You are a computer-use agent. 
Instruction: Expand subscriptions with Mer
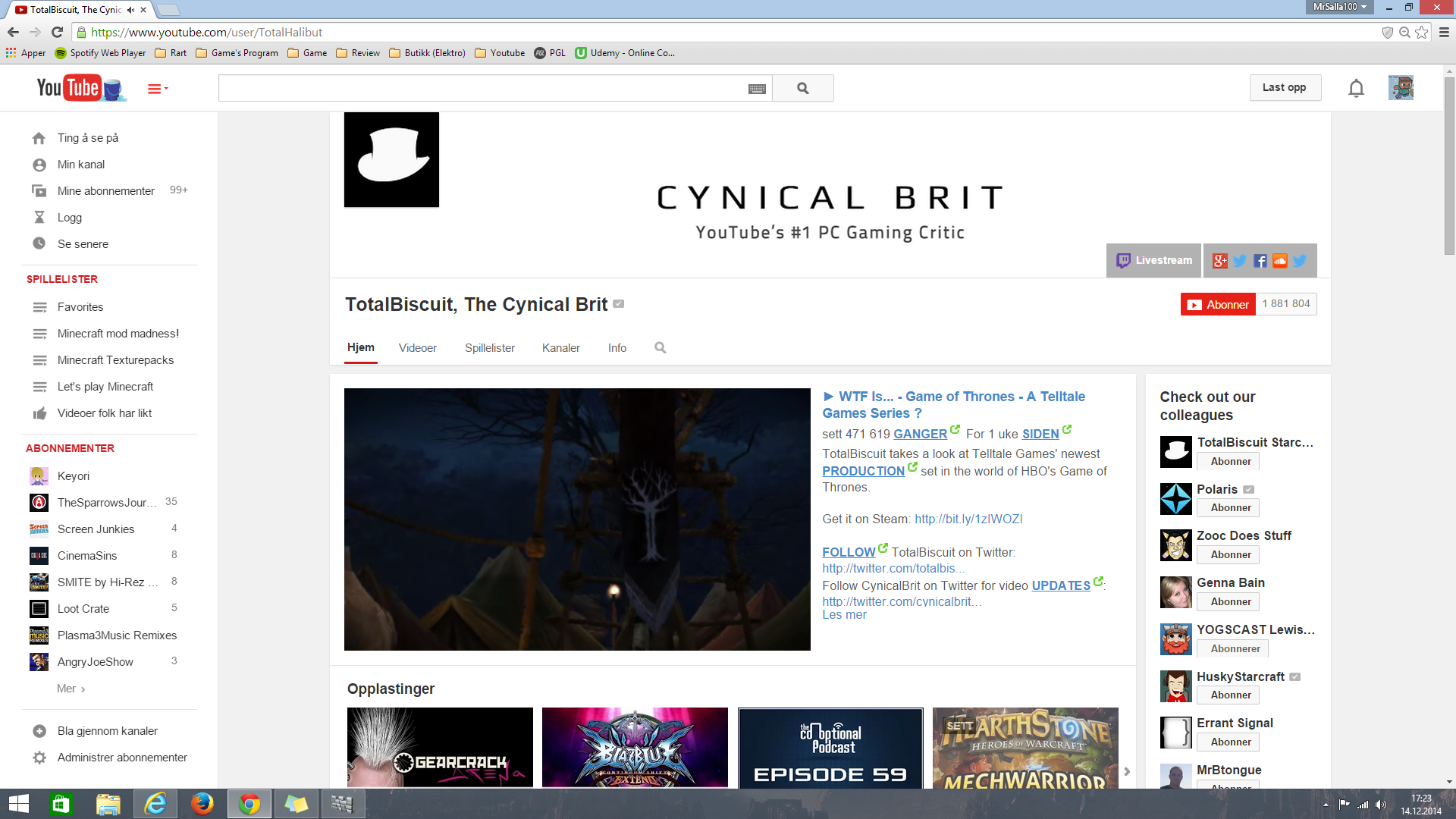tap(71, 689)
